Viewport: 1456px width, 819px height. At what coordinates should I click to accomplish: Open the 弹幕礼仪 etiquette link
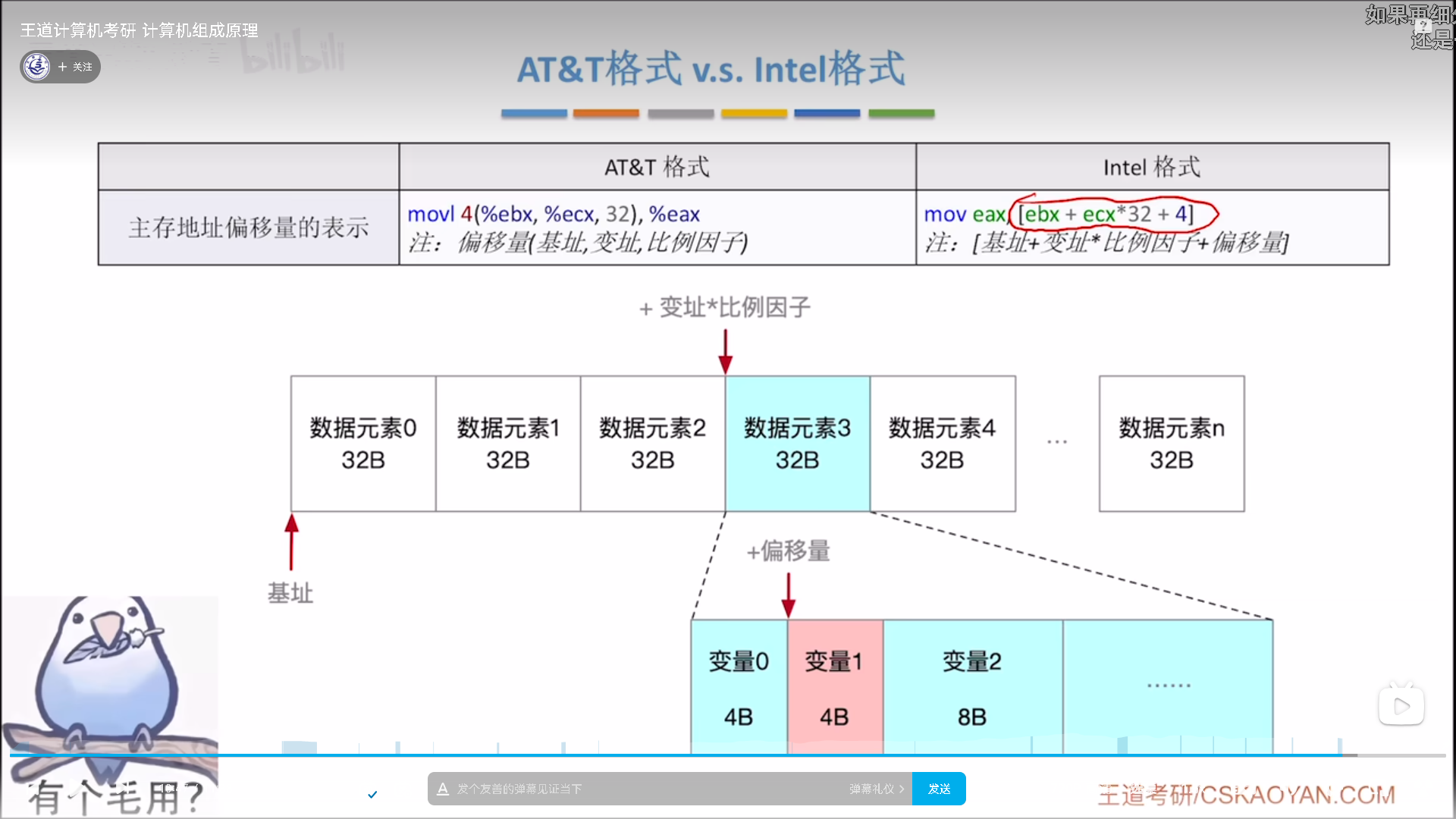coord(877,789)
